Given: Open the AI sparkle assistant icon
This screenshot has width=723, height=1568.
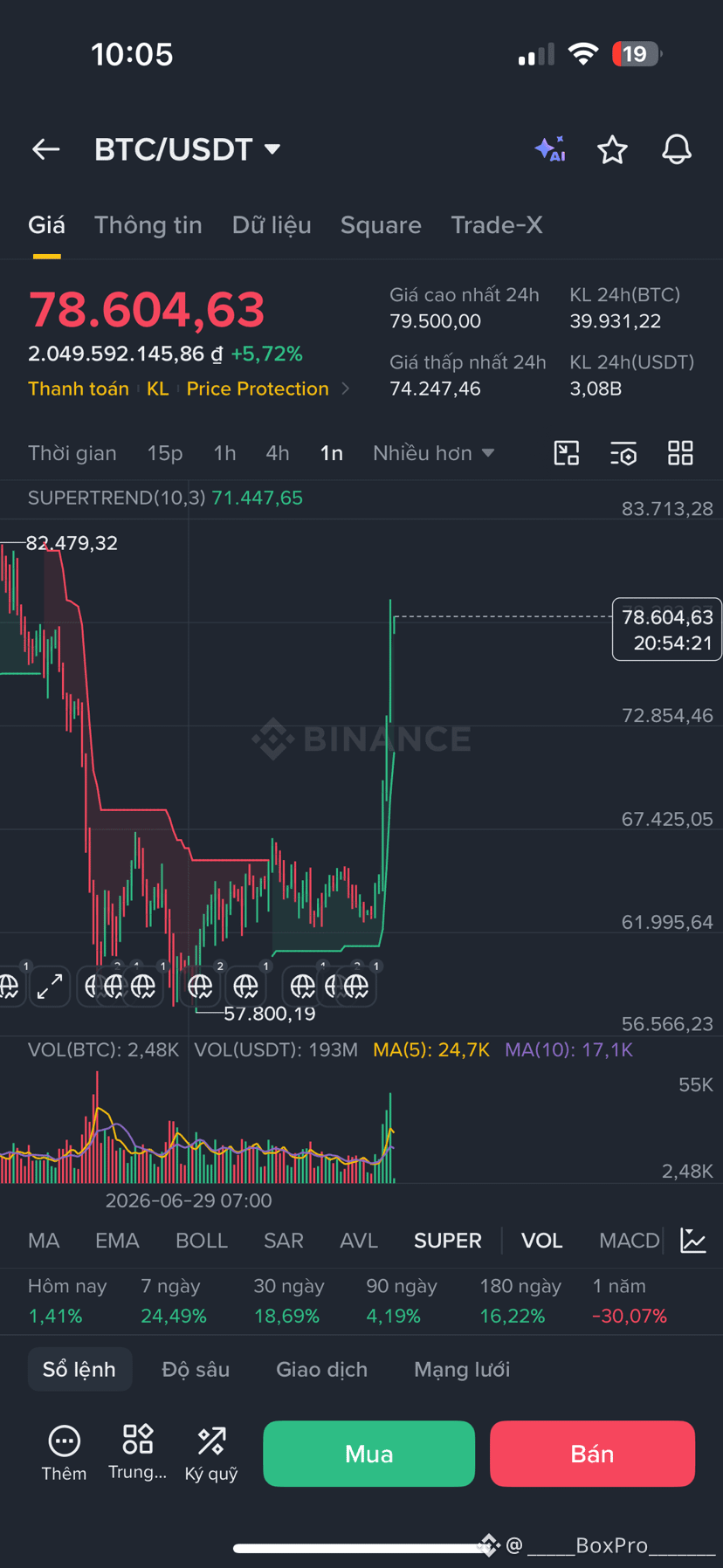Looking at the screenshot, I should (550, 149).
